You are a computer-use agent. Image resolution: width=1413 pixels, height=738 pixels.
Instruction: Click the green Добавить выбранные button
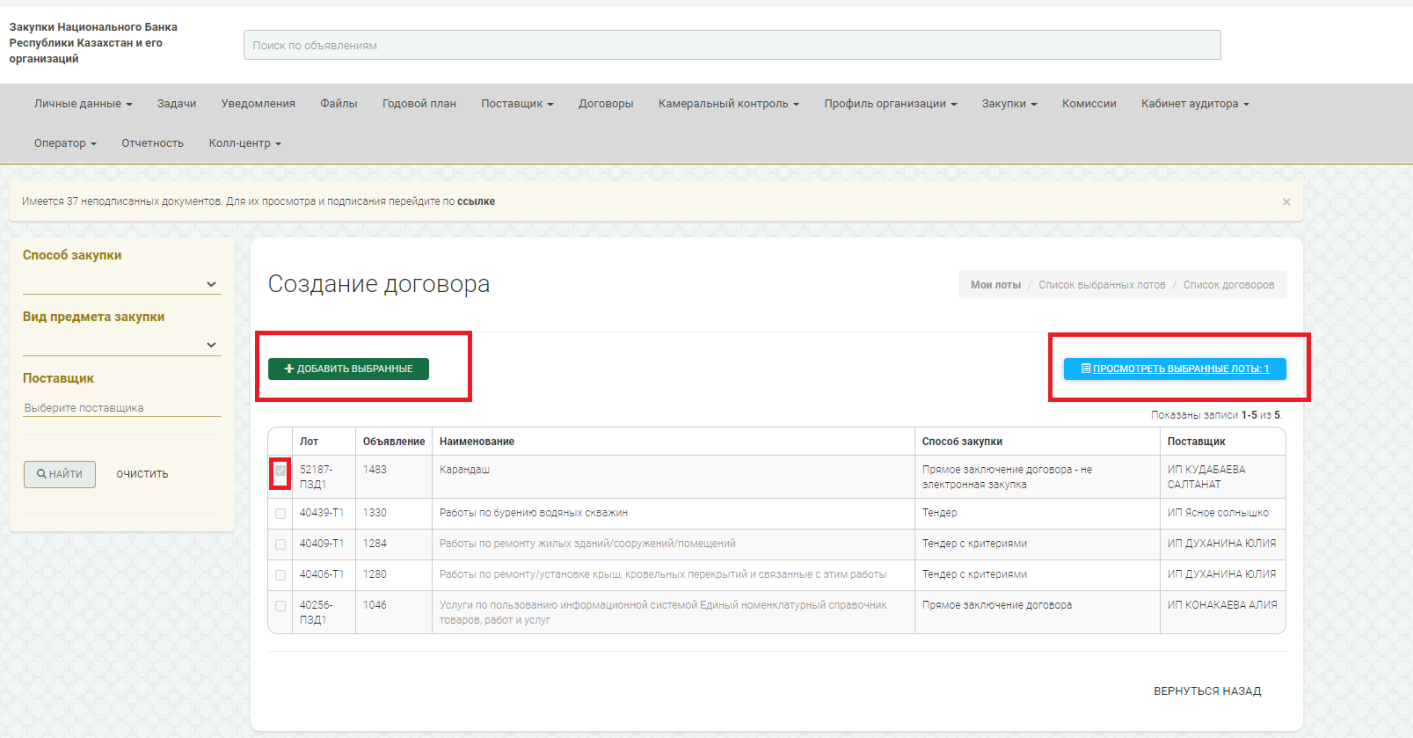click(348, 369)
